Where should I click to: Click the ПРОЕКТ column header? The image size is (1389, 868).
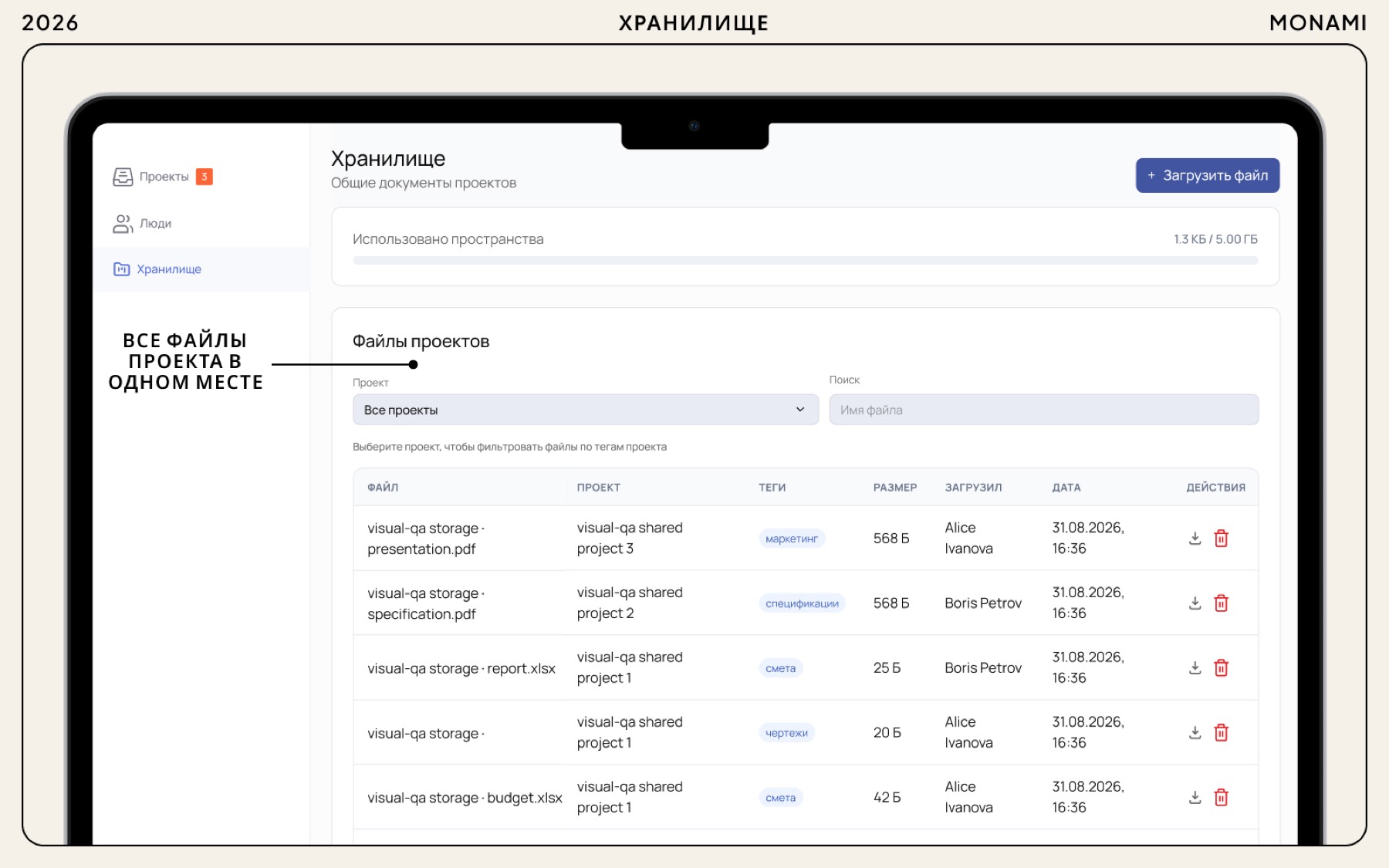(x=598, y=488)
